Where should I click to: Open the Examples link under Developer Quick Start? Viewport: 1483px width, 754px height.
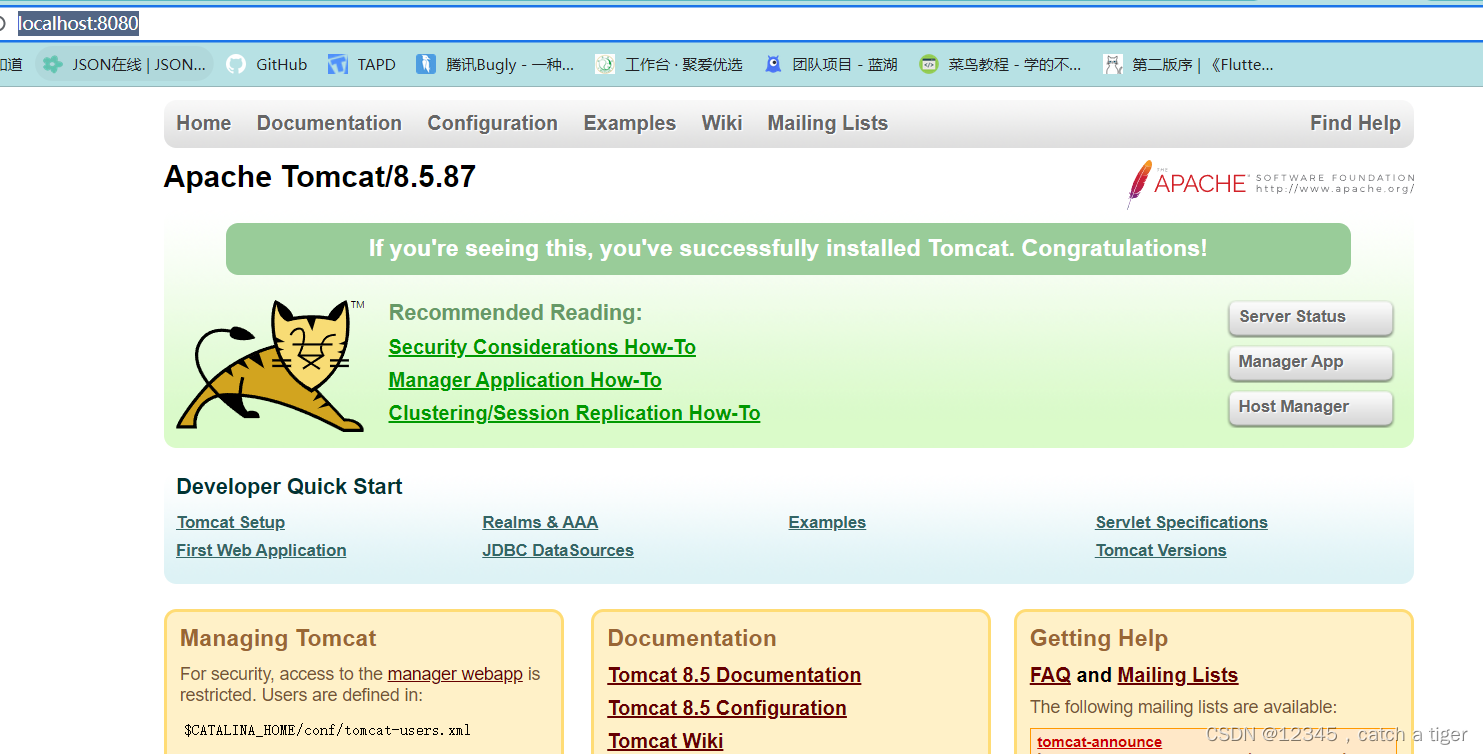pos(827,522)
